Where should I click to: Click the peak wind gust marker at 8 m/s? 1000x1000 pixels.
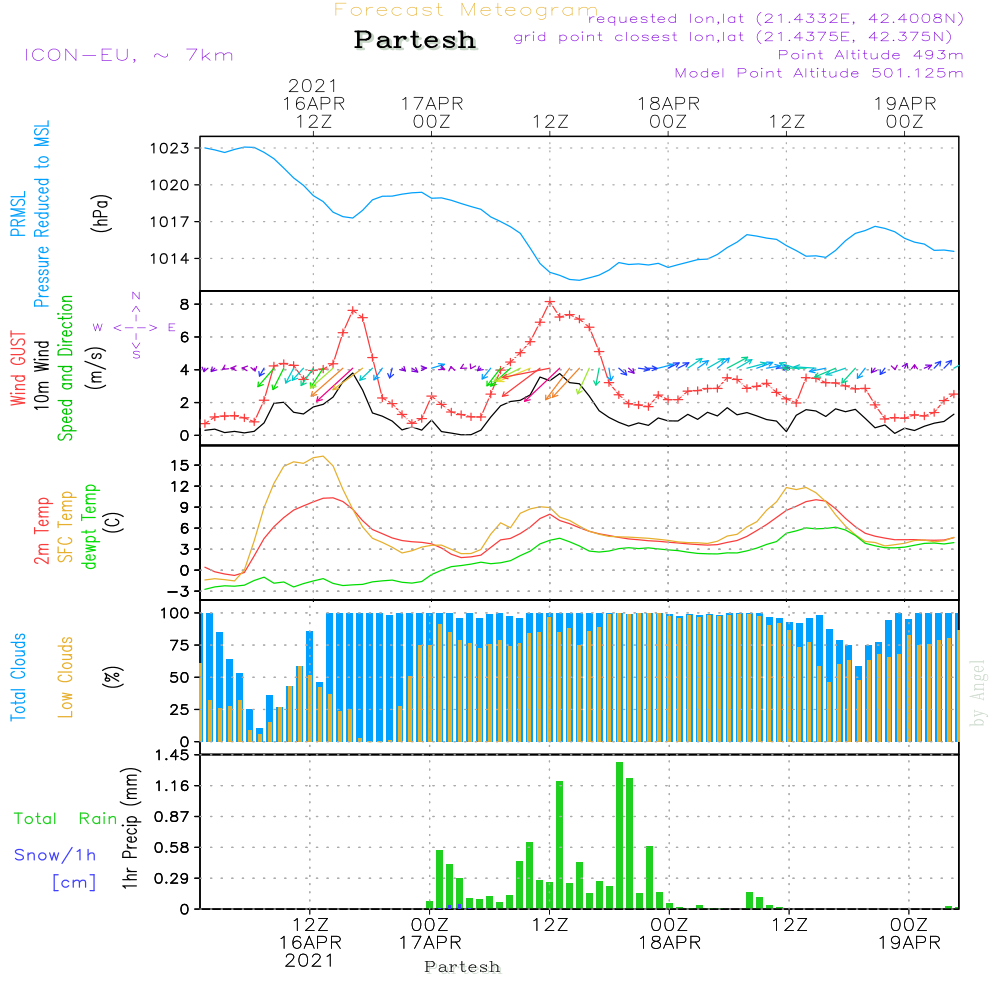[550, 302]
